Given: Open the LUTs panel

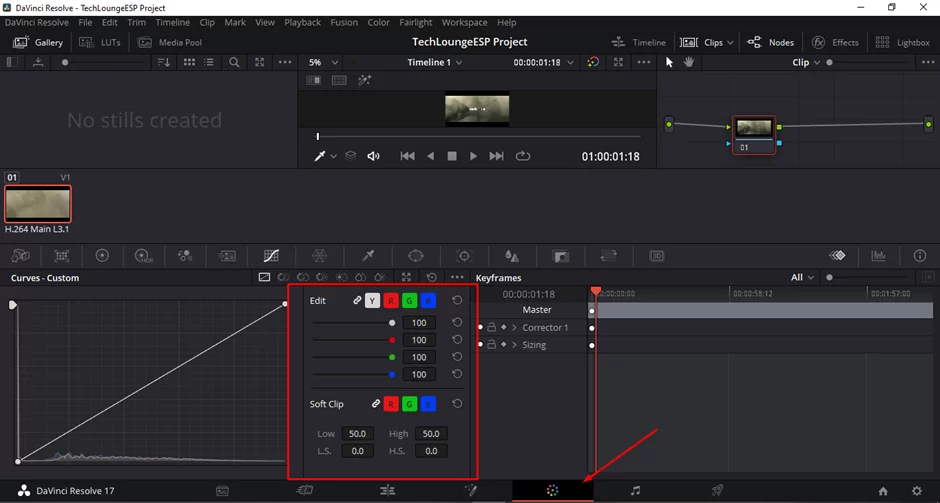Looking at the screenshot, I should click(100, 43).
